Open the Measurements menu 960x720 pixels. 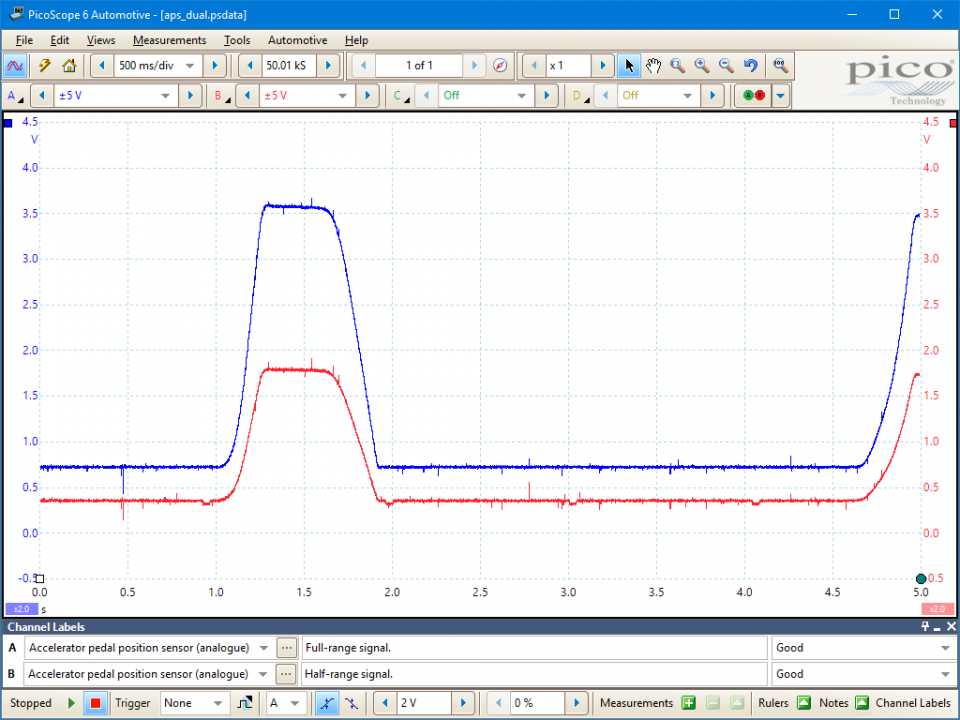coord(169,40)
